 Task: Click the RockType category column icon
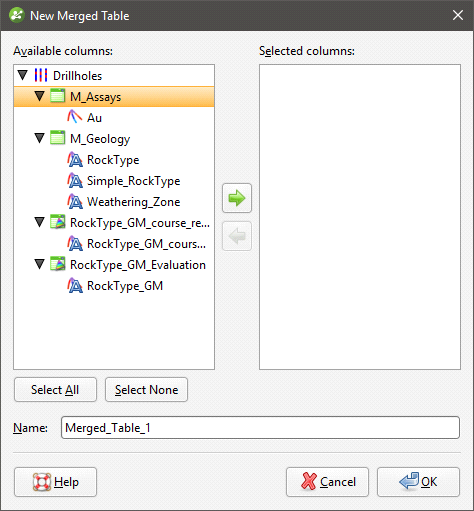click(75, 160)
